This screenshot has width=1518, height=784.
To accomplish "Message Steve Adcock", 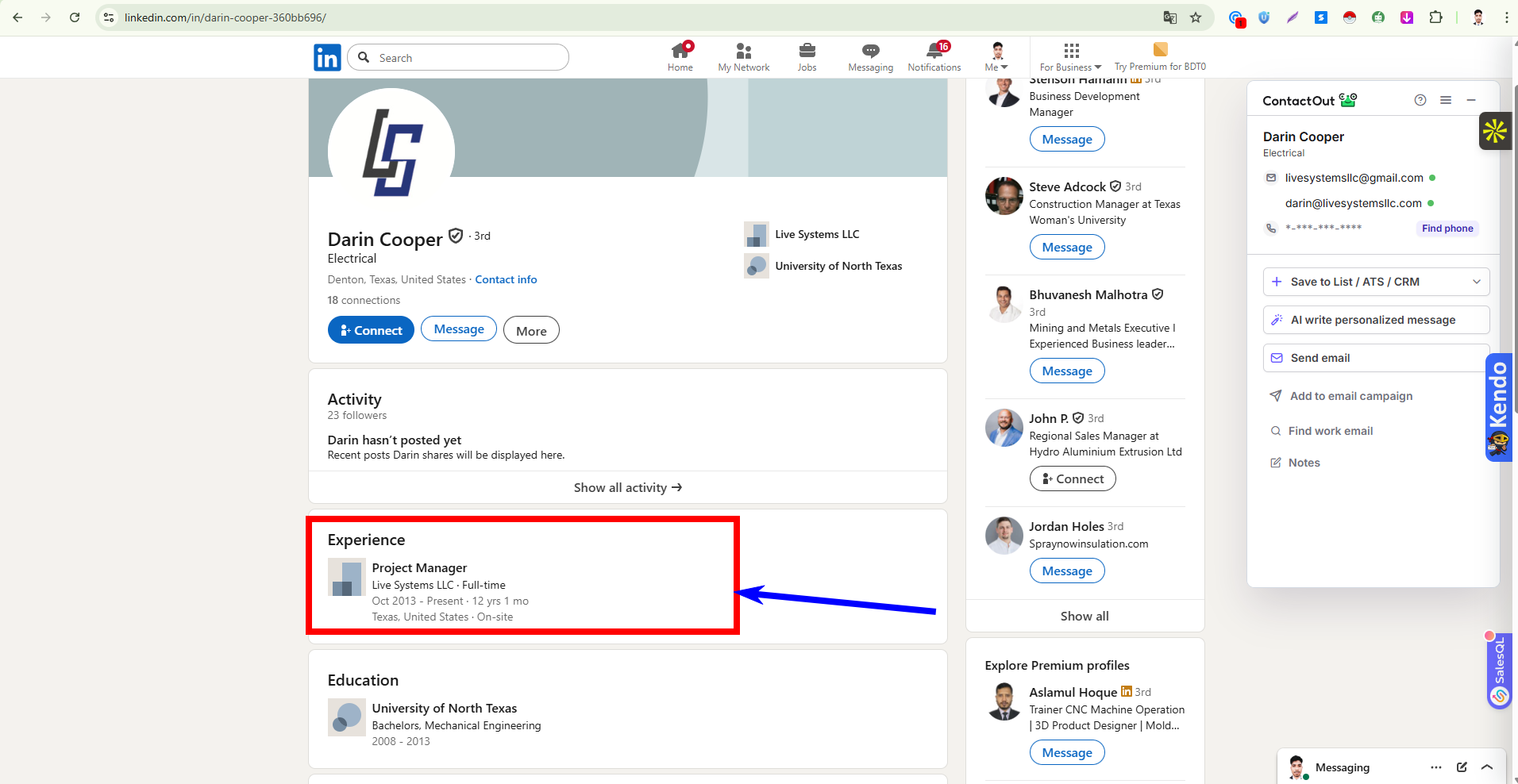I will pos(1067,247).
